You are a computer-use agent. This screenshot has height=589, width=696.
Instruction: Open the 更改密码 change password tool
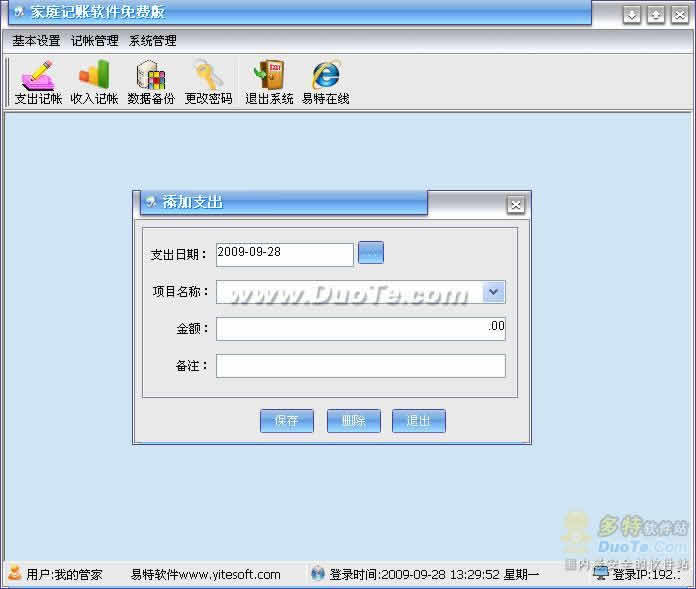[x=208, y=82]
